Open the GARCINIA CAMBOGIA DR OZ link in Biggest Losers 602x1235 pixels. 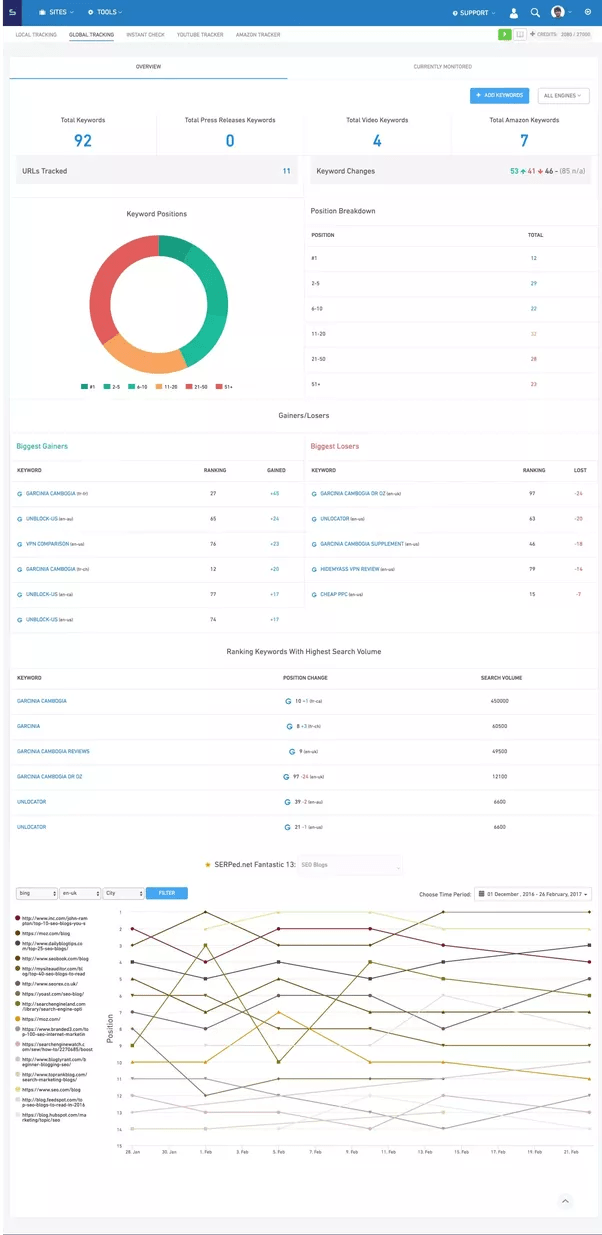coord(353,494)
